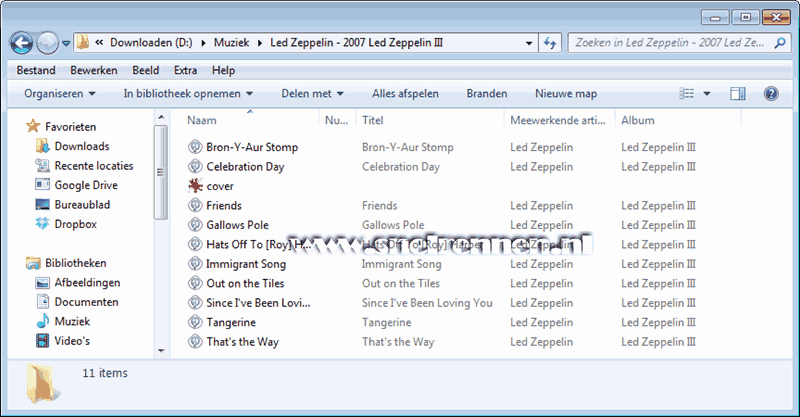
Task: Open the Afbeeldingen library
Action: tap(87, 283)
